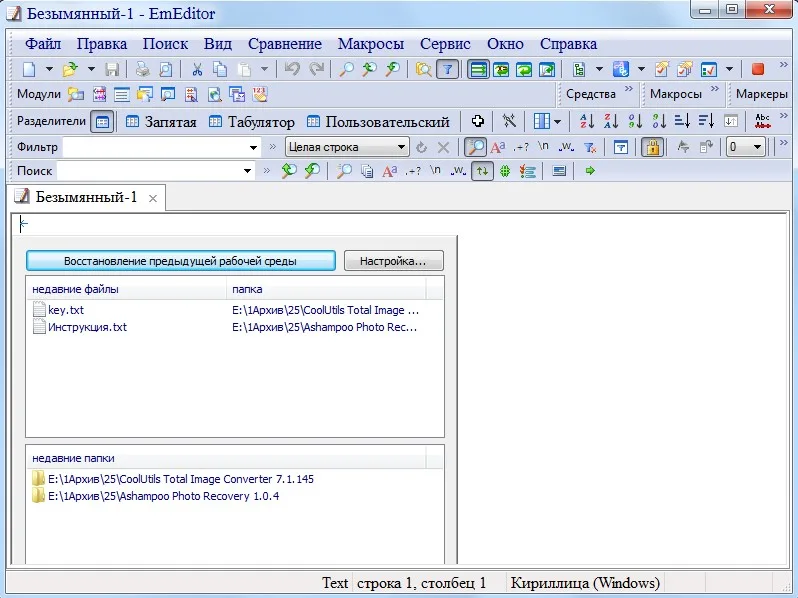The image size is (798, 598).
Task: Close the Безымянный-1 tab with X
Action: 153,198
